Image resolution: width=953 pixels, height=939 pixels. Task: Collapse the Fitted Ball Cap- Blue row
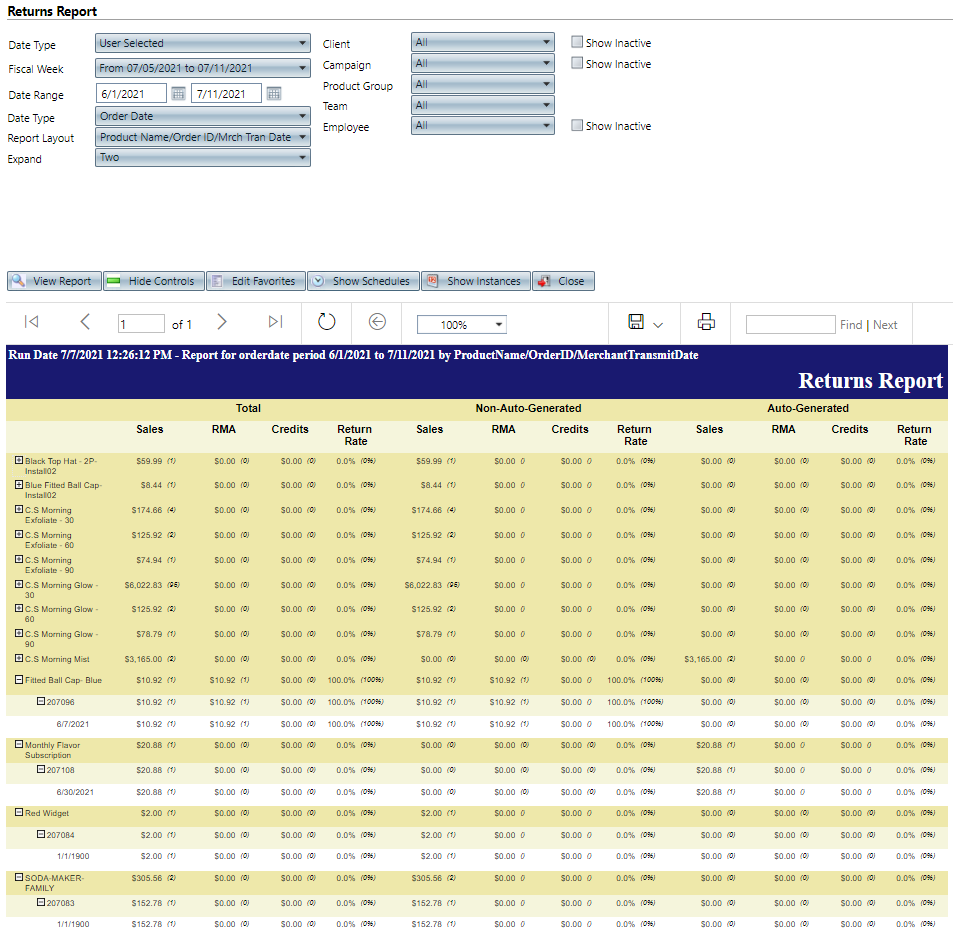pyautogui.click(x=17, y=678)
